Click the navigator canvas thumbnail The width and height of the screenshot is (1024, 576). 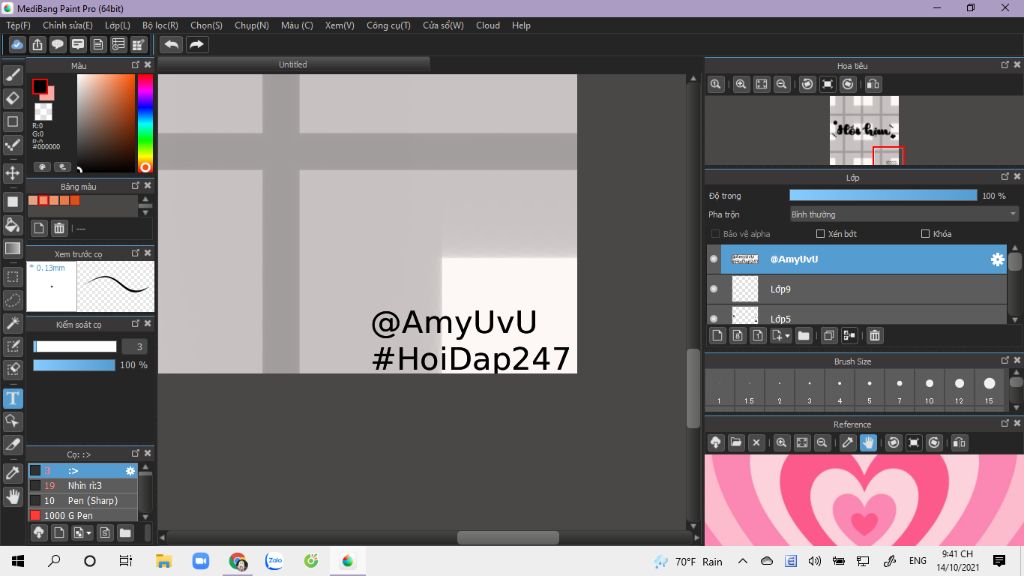click(x=864, y=130)
